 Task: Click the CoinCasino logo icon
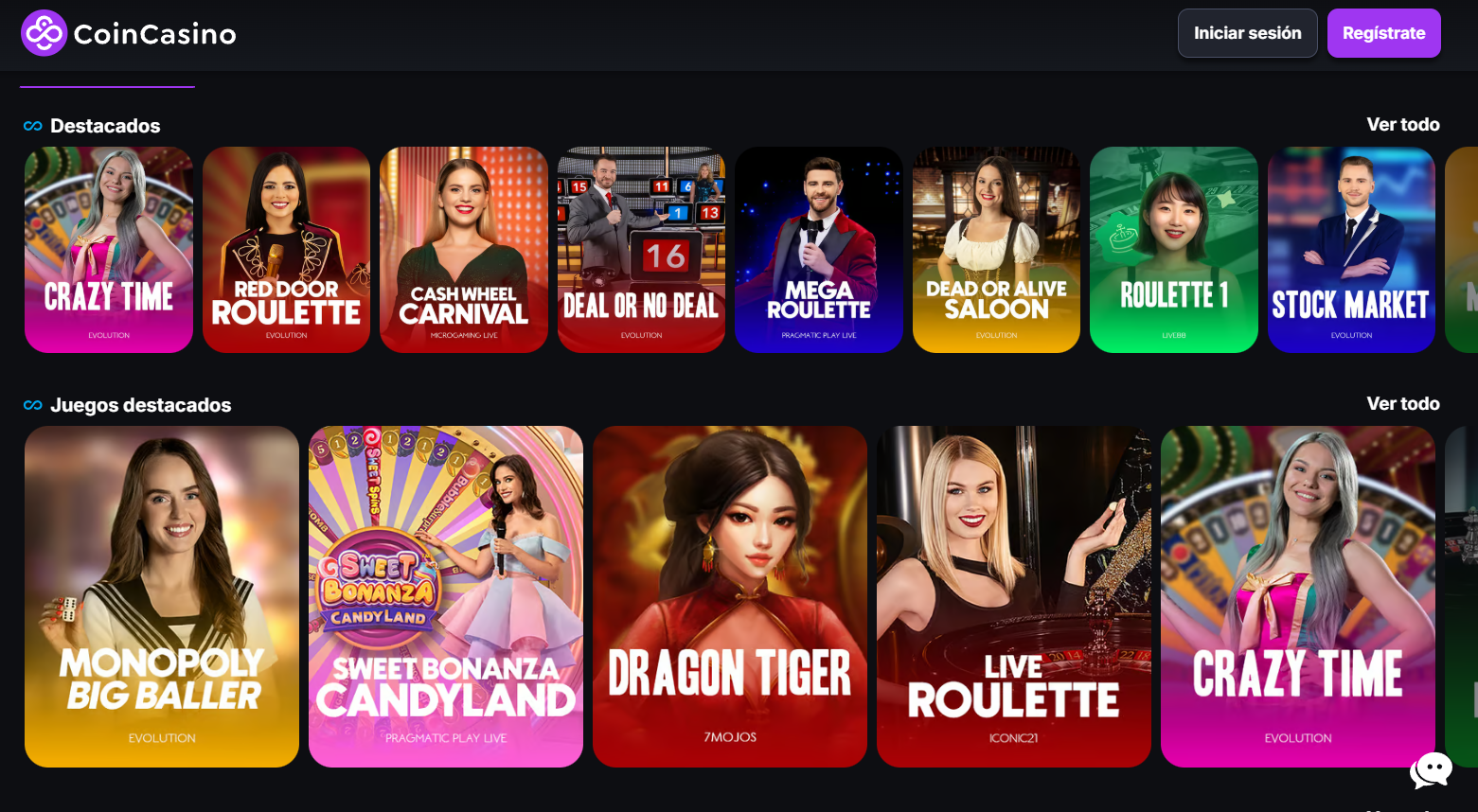44,33
